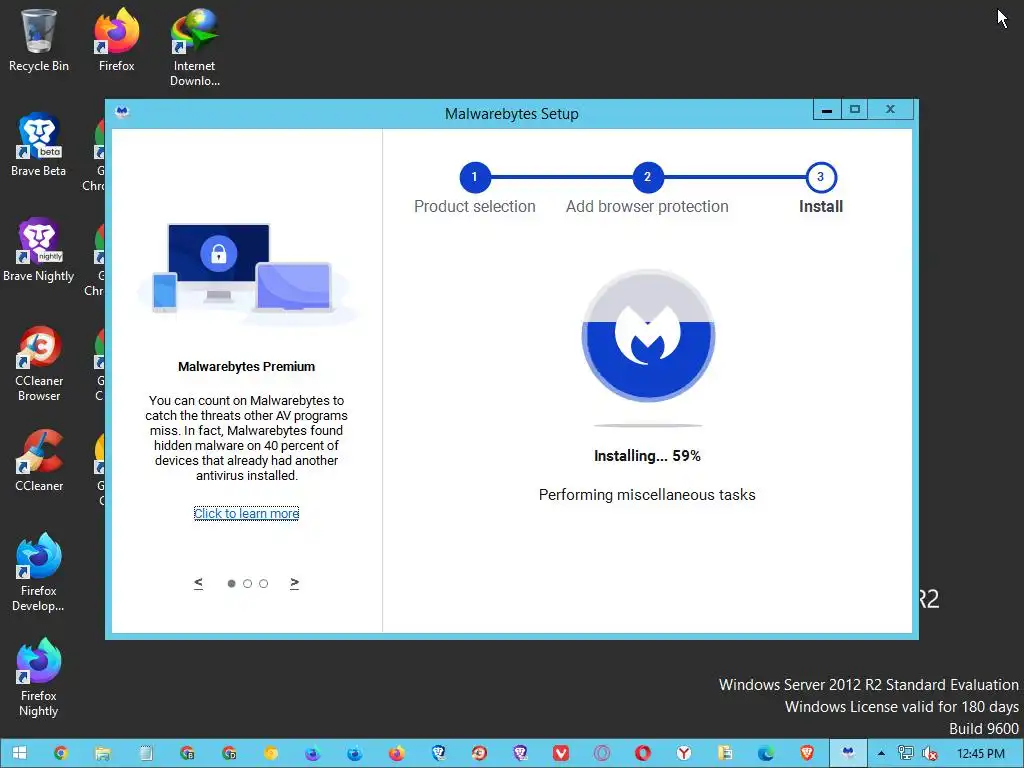Open the Firefox Nightly desktop shortcut

39,678
